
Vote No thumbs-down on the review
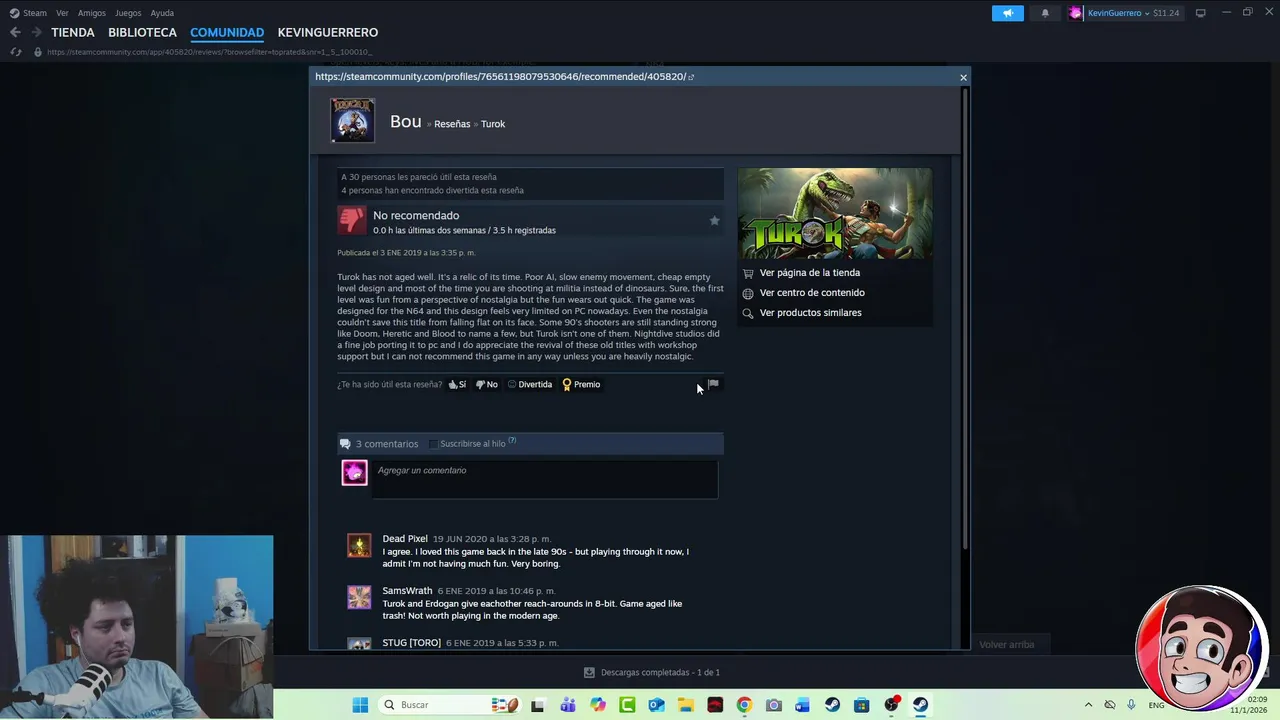(x=486, y=385)
